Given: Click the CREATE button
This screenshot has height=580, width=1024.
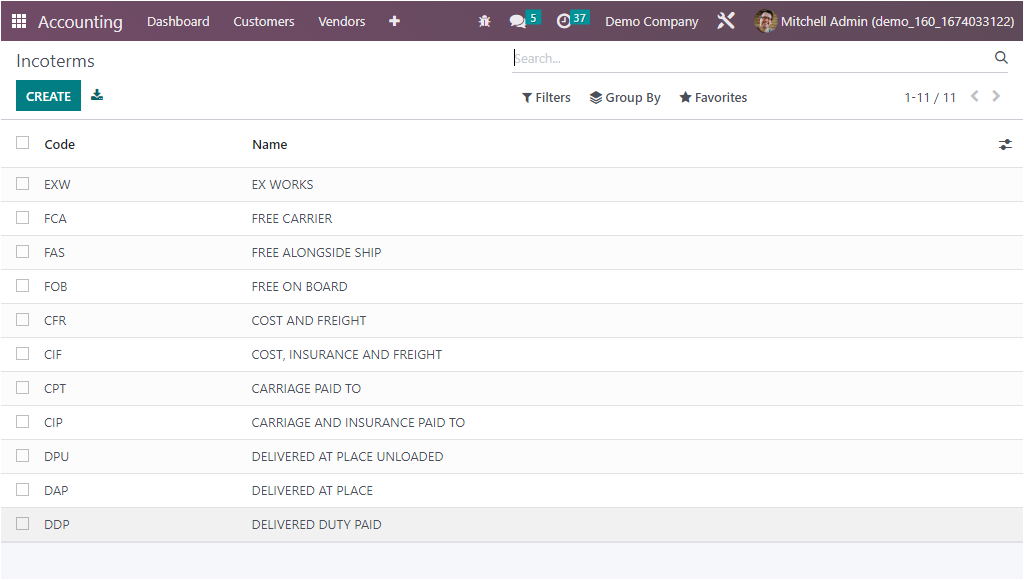Looking at the screenshot, I should pyautogui.click(x=48, y=96).
